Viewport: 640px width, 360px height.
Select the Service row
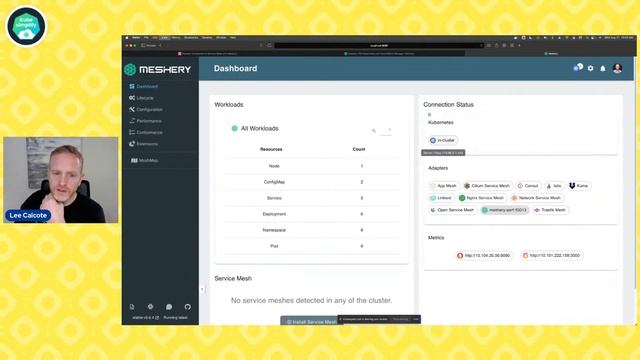pyautogui.click(x=312, y=198)
